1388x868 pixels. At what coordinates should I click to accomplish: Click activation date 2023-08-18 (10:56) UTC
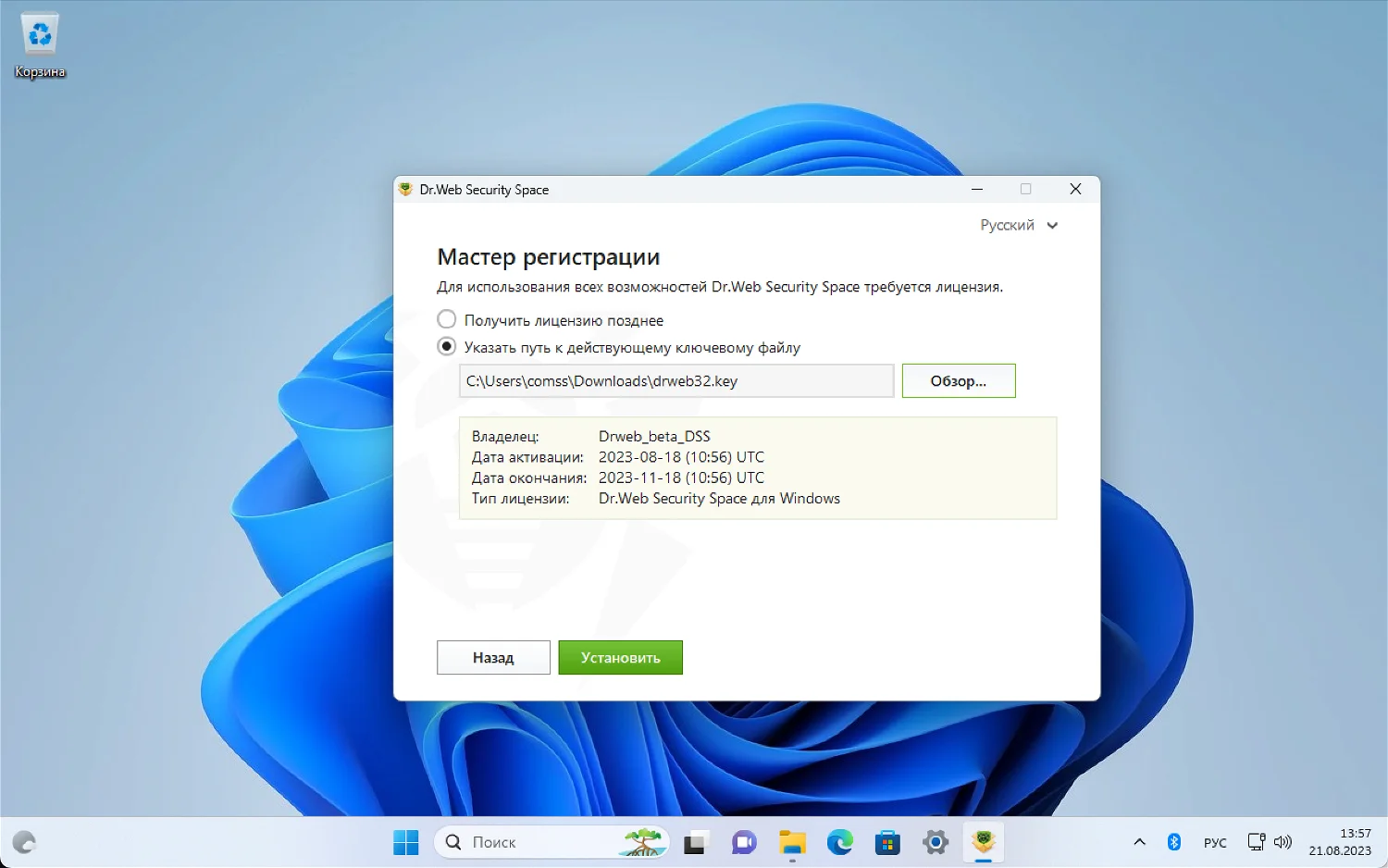click(x=681, y=457)
